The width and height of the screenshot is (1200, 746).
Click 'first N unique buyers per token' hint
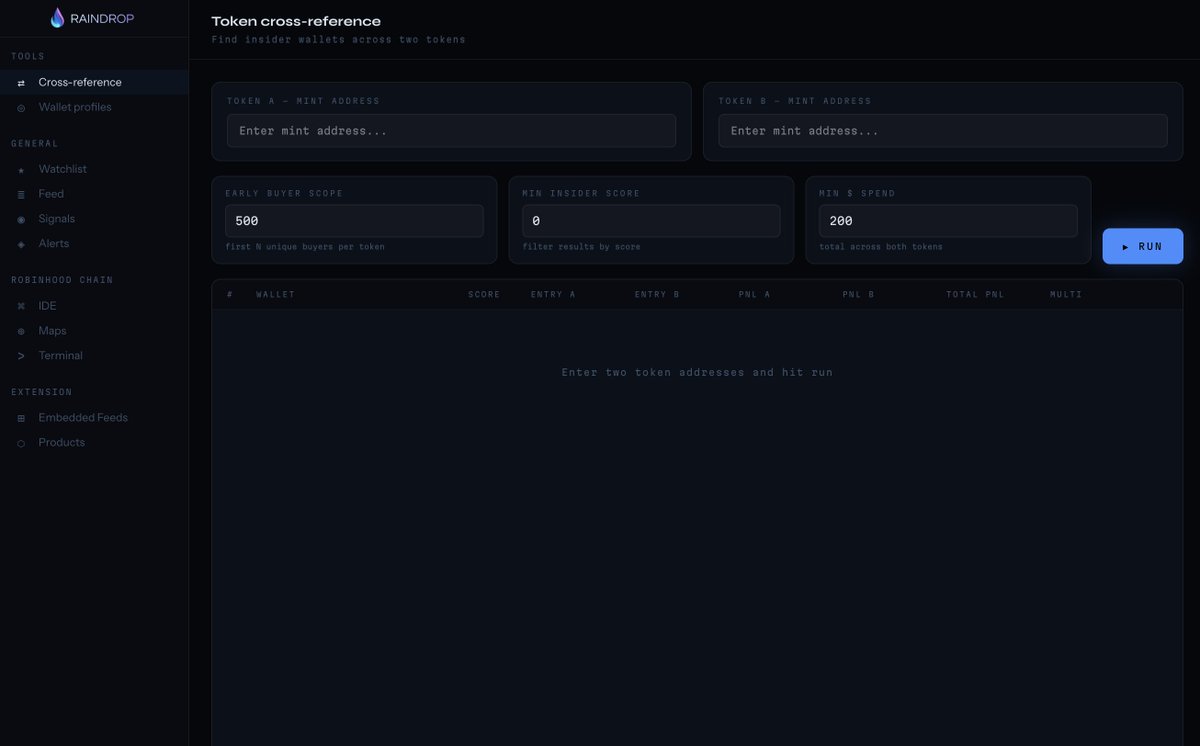tap(307, 246)
